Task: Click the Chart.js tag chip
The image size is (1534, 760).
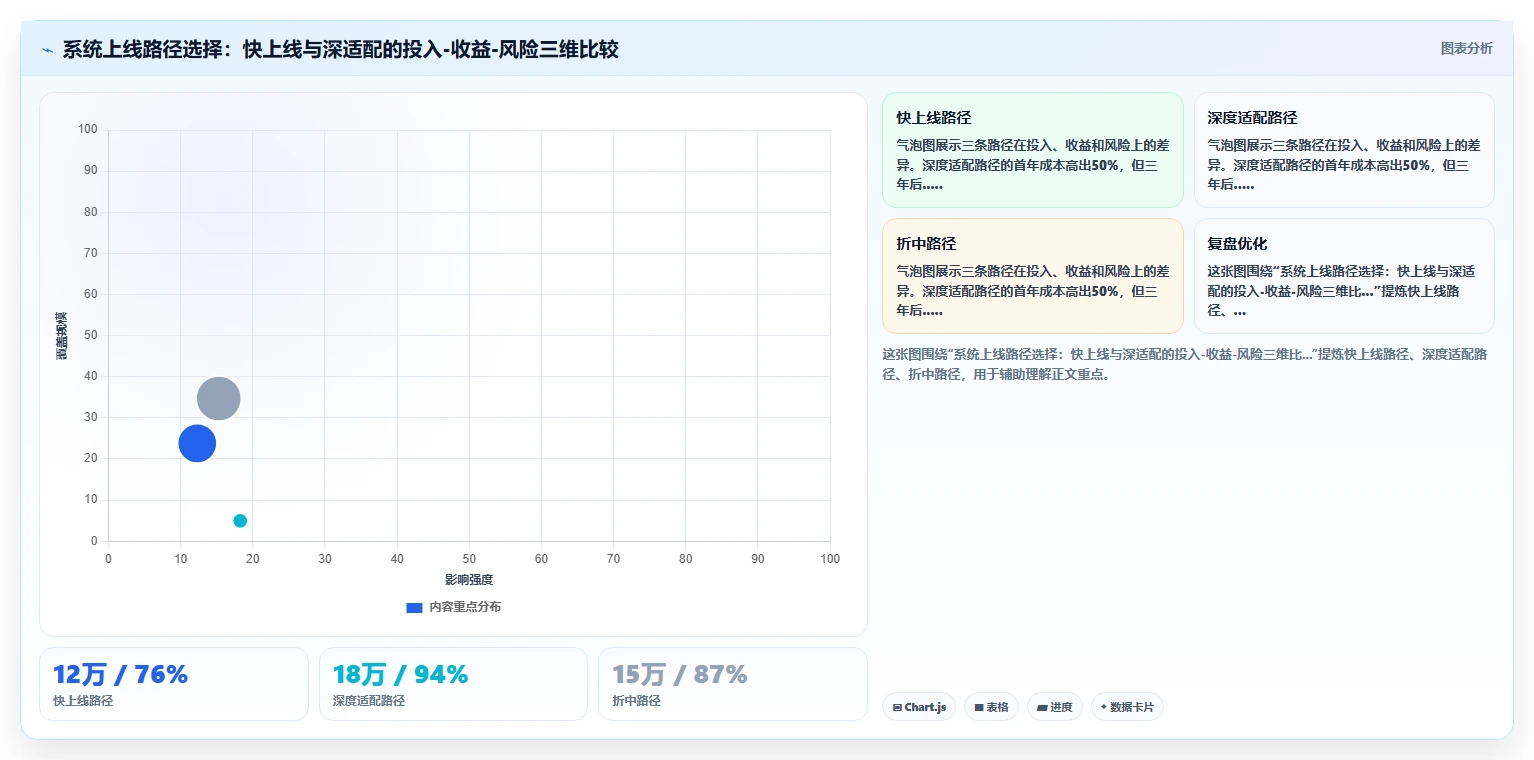Action: pyautogui.click(x=919, y=707)
